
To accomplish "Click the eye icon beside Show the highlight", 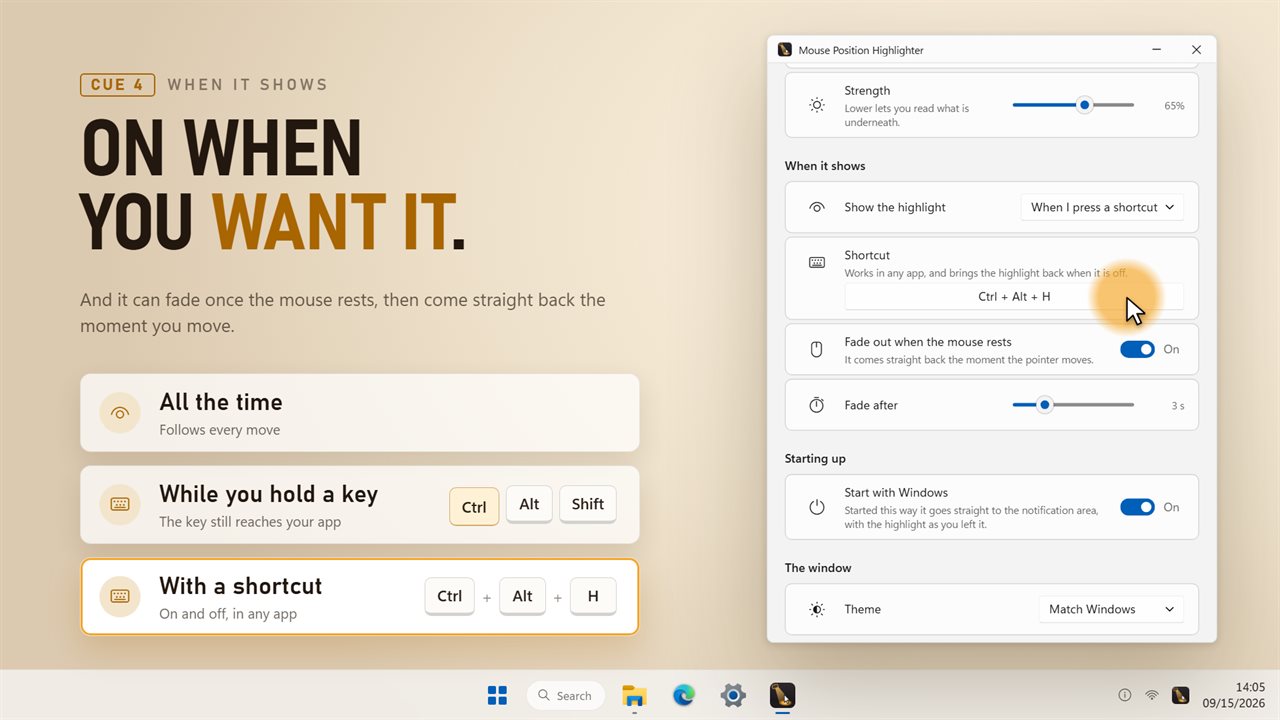I will coord(817,207).
